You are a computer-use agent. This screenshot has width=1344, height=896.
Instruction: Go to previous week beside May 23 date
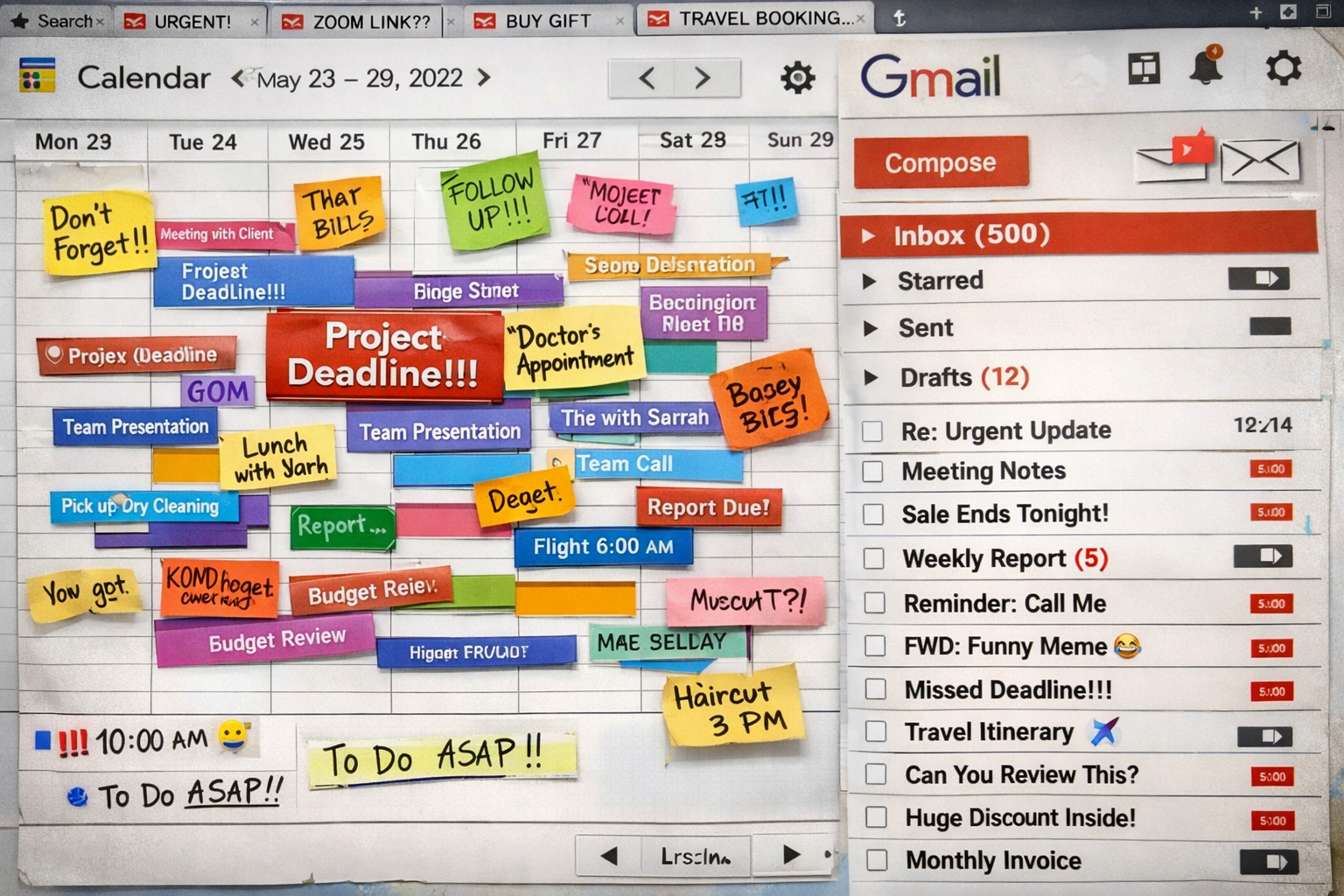(x=238, y=78)
